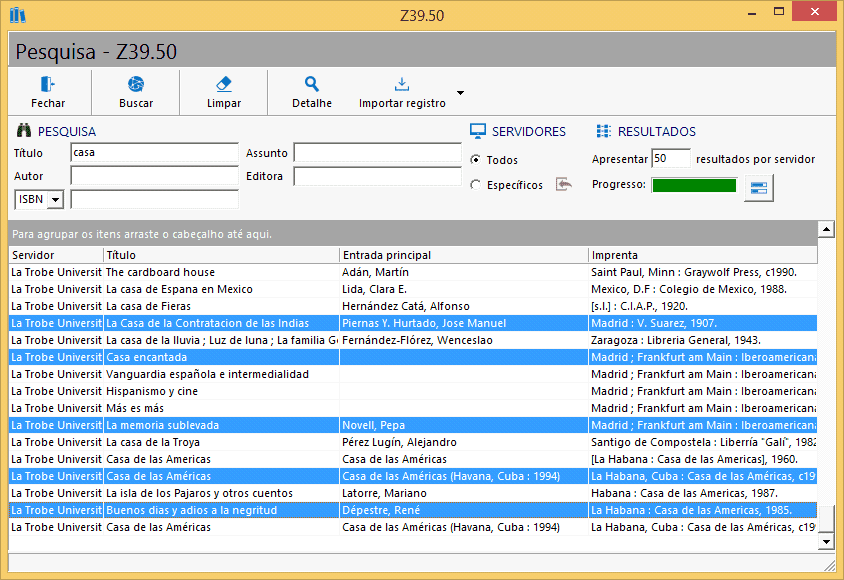The width and height of the screenshot is (844, 580).
Task: Click the Limpar eraser icon
Action: [x=223, y=84]
